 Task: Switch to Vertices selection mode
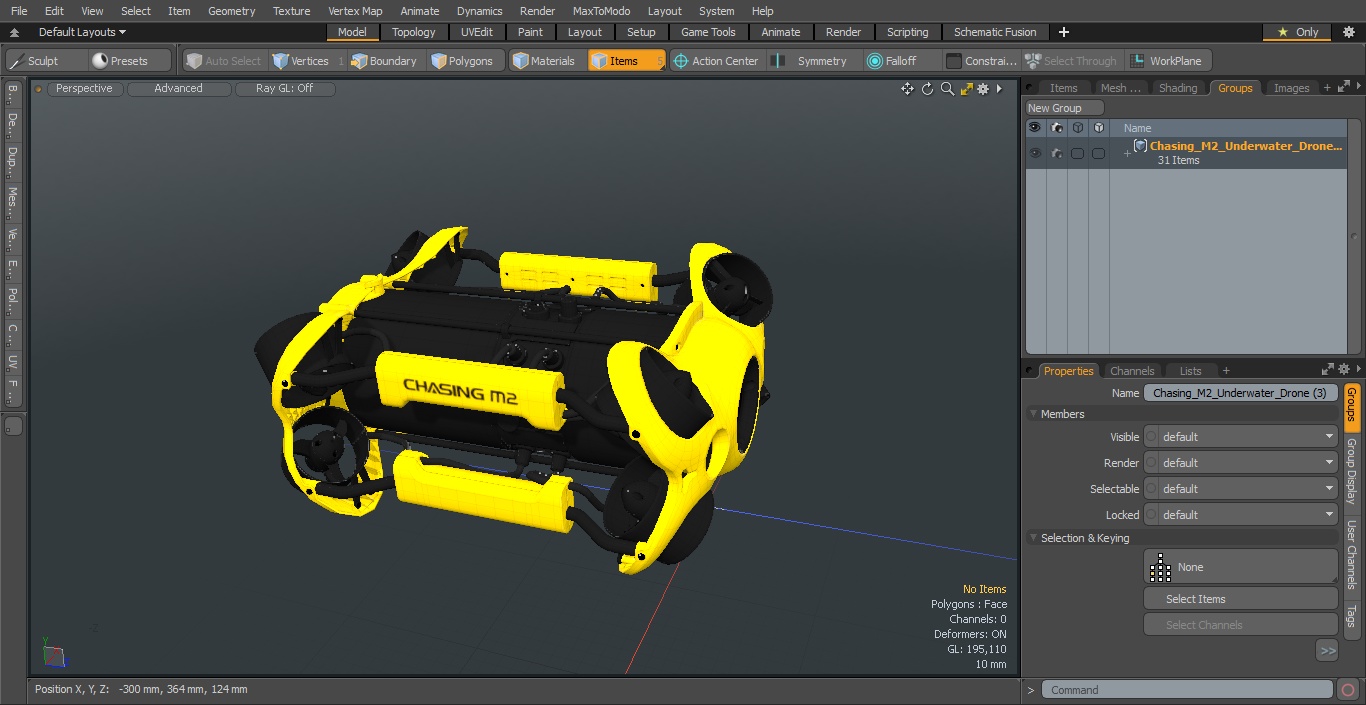(x=309, y=61)
